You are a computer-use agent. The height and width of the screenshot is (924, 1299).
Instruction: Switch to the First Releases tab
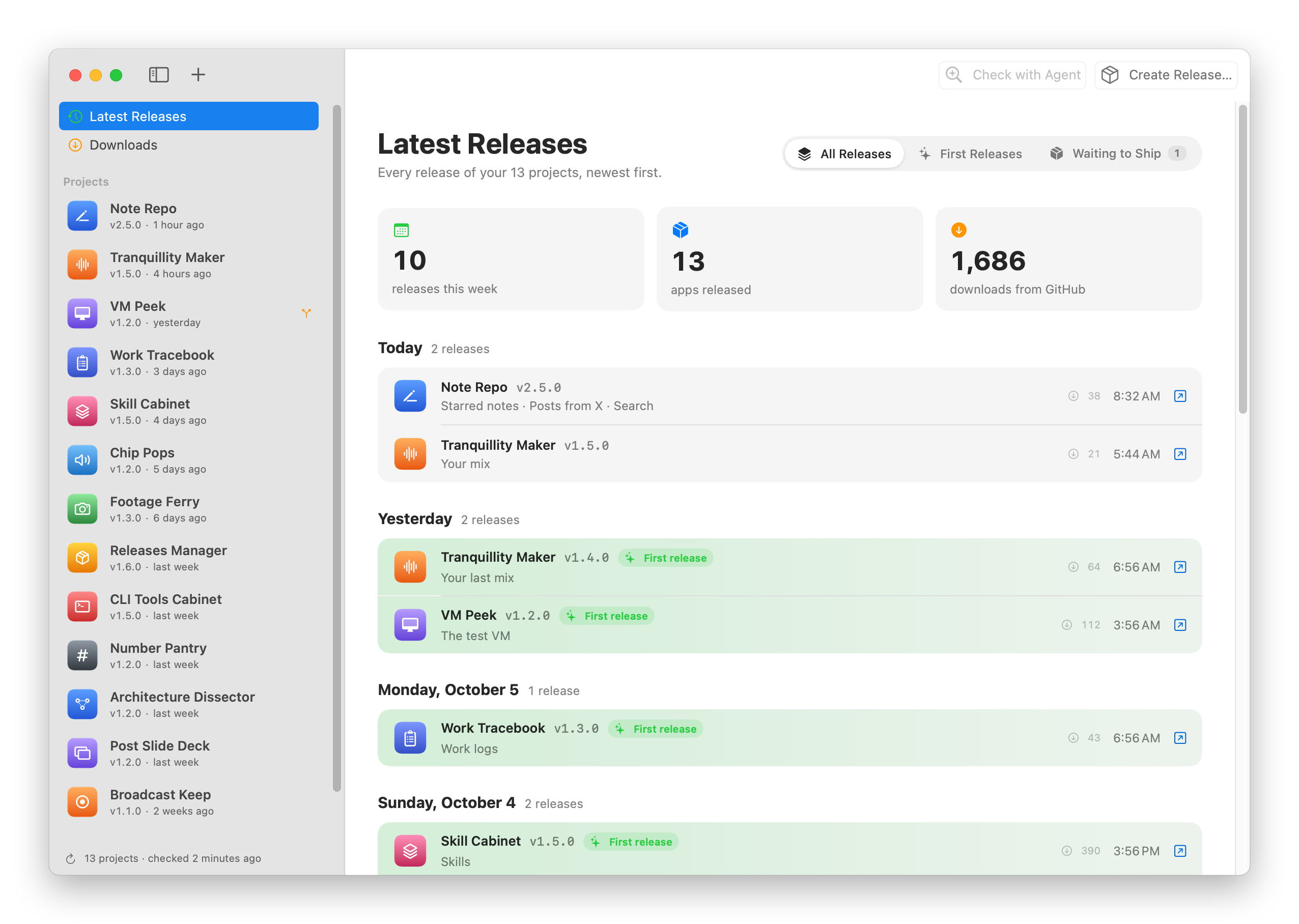coord(971,154)
